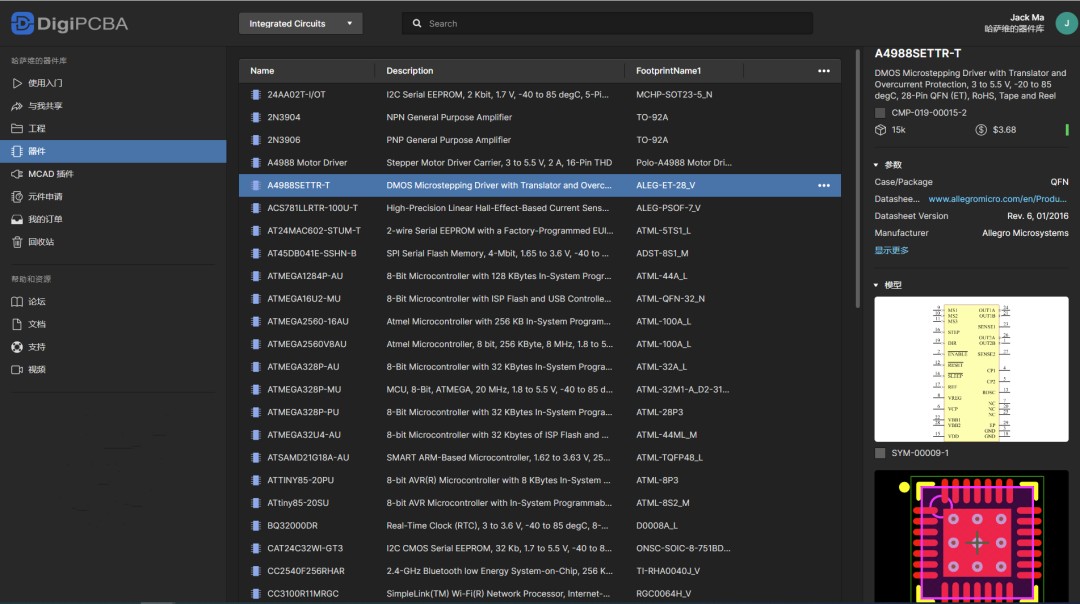Open the 元件申请 page
This screenshot has width=1080, height=604.
tap(113, 197)
